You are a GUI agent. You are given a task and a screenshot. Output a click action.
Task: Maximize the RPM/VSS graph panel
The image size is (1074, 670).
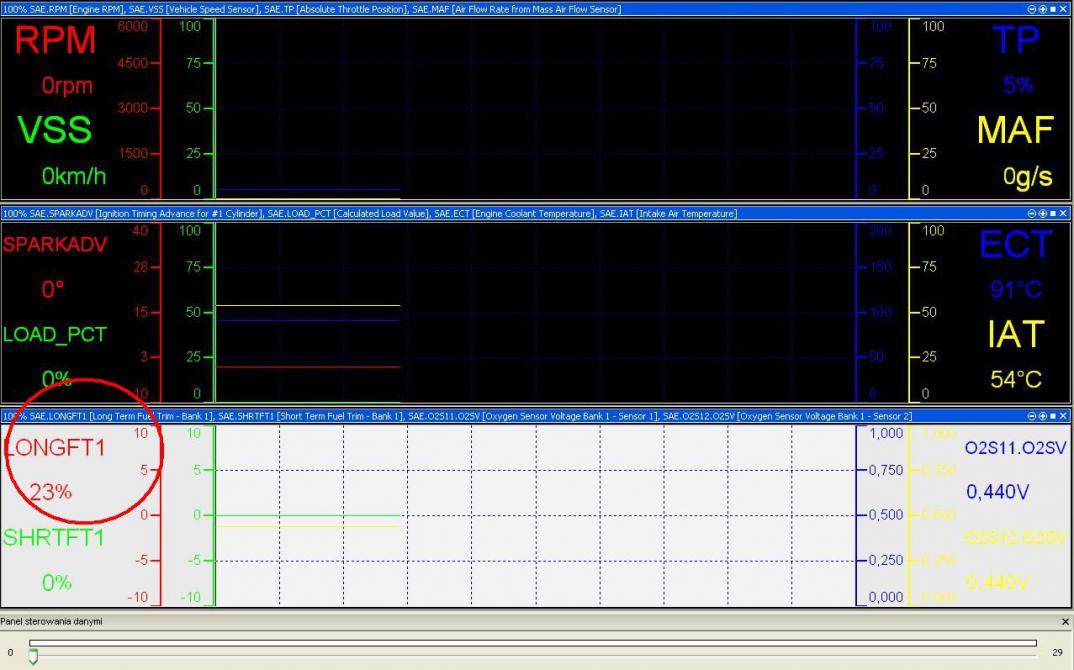1052,9
